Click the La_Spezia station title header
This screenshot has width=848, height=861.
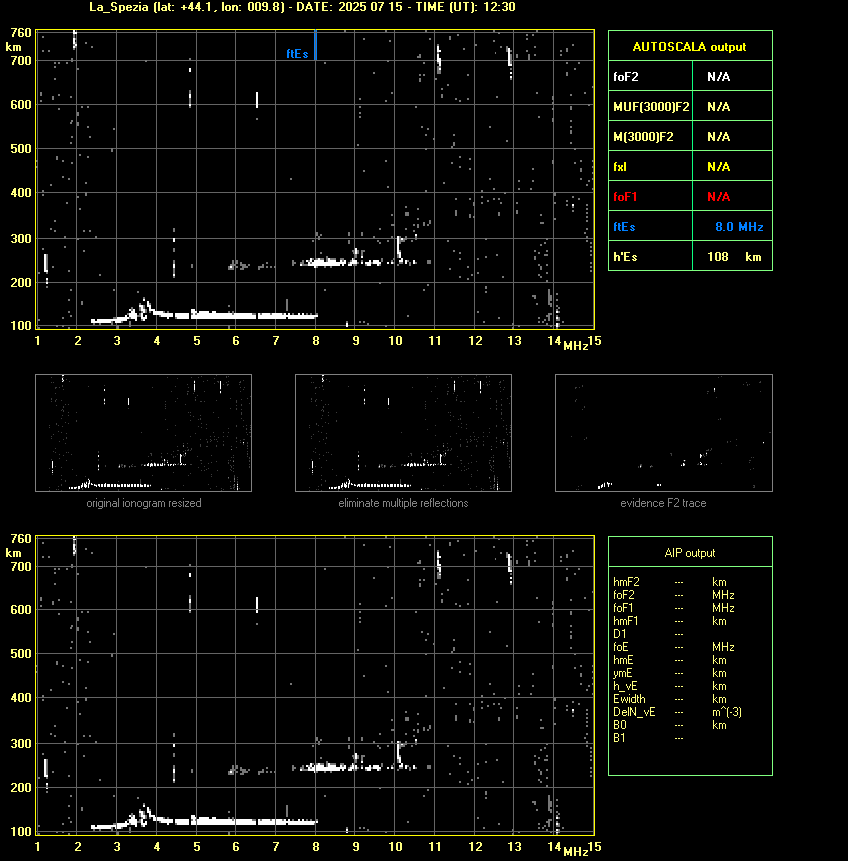[302, 7]
